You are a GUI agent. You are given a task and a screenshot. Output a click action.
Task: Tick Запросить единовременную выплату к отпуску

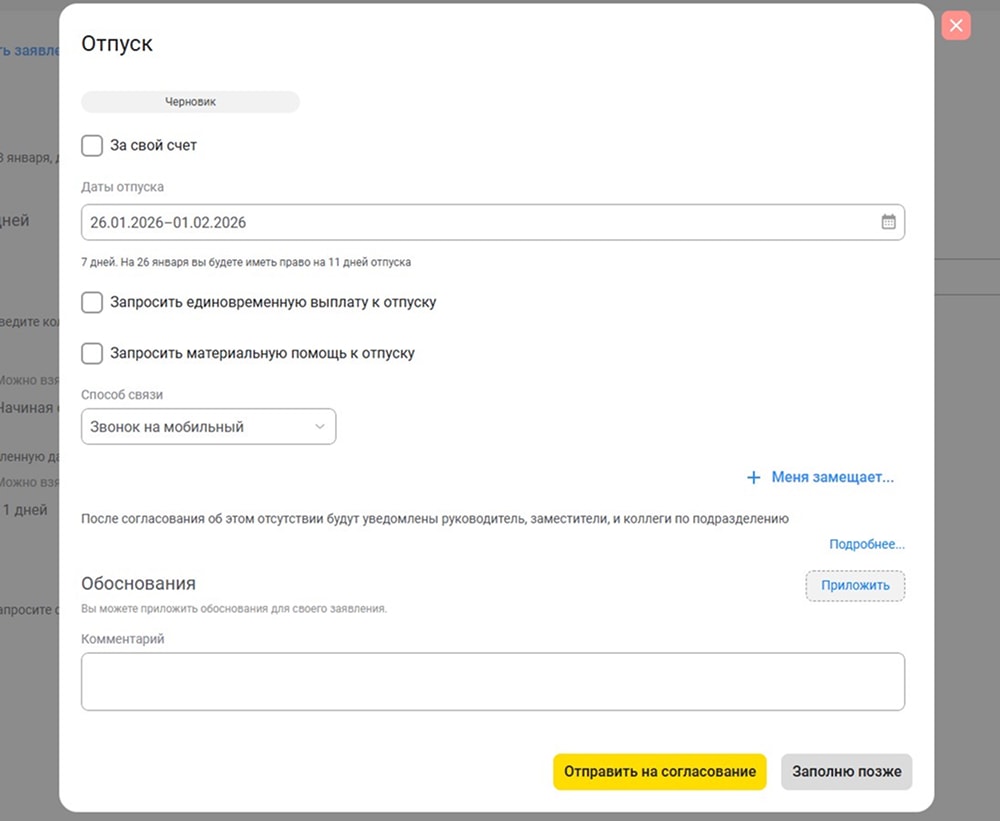coord(92,302)
